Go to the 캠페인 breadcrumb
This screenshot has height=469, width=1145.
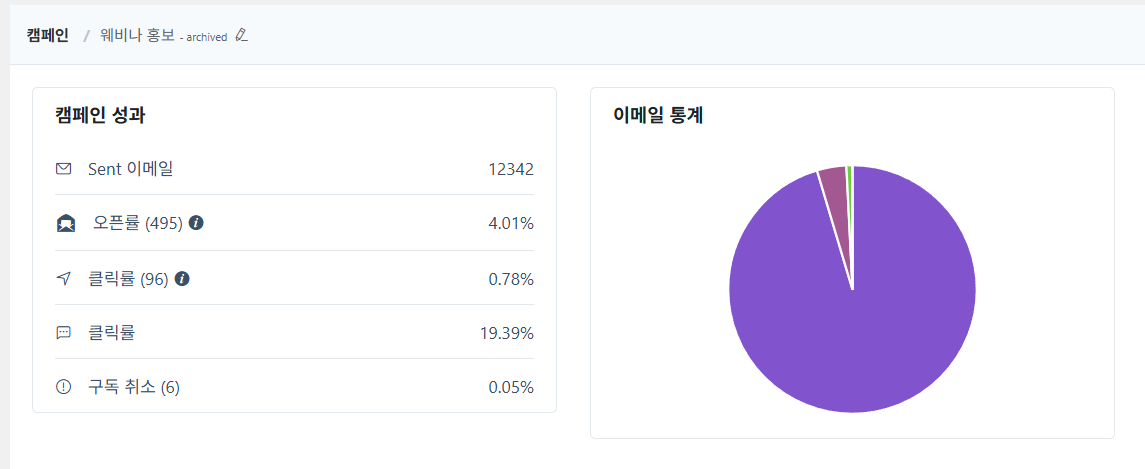coord(48,35)
